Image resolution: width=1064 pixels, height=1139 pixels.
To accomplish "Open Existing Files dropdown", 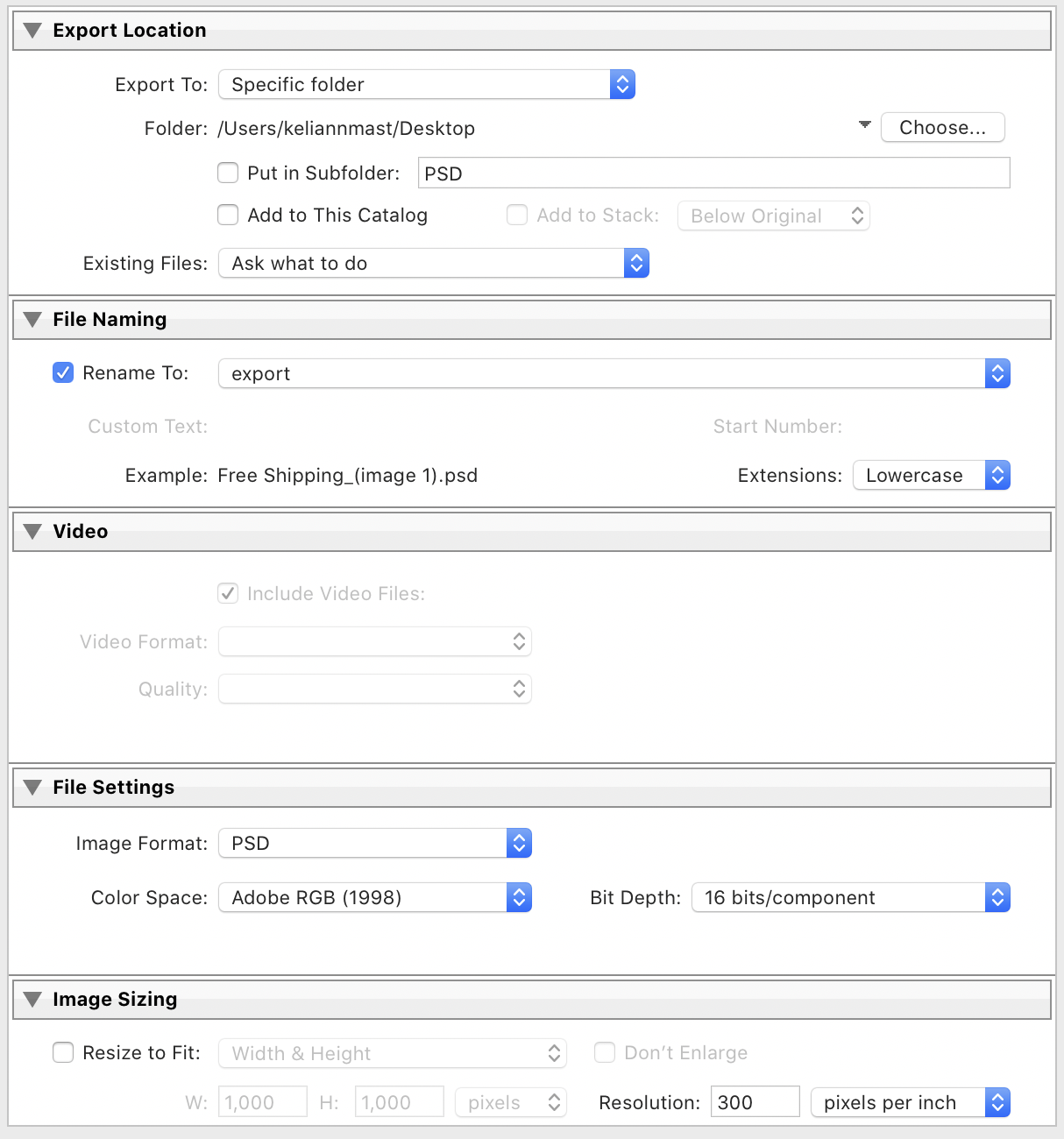I will tap(433, 264).
